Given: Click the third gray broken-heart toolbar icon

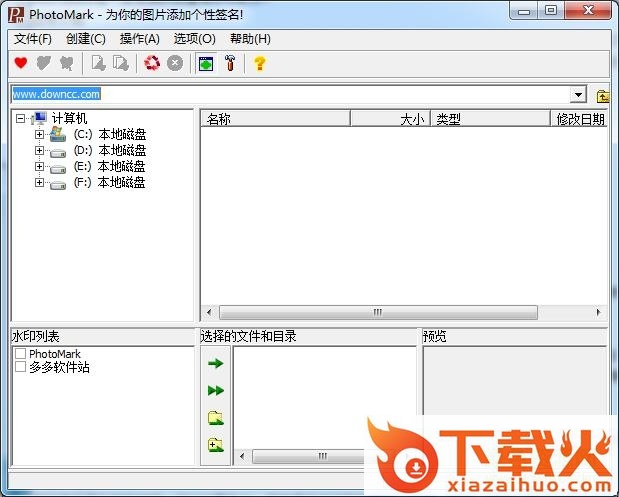Looking at the screenshot, I should tap(66, 63).
